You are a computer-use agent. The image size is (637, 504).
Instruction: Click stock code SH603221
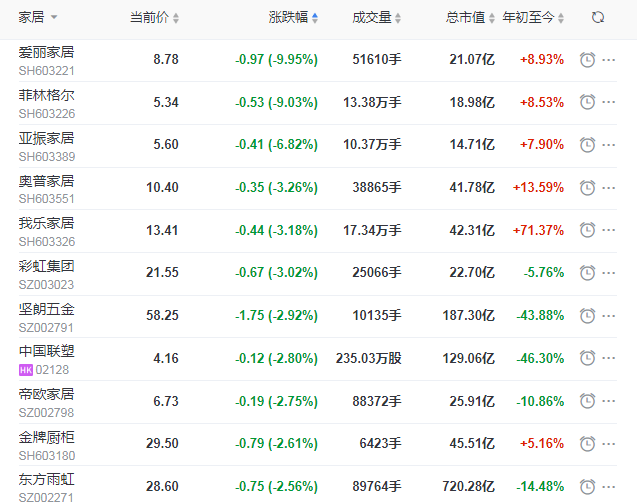tap(46, 70)
